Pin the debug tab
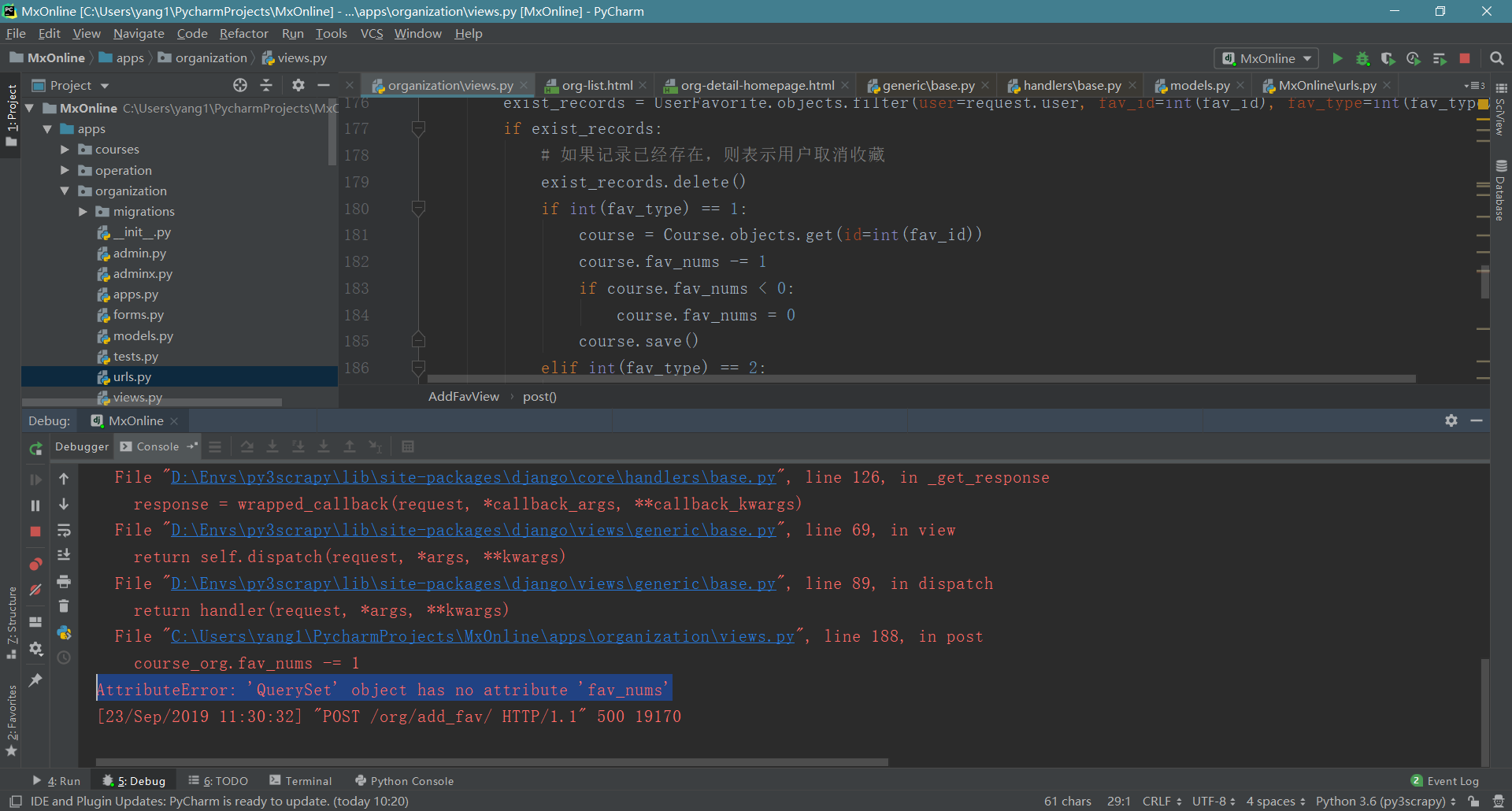The width and height of the screenshot is (1512, 811). (35, 680)
